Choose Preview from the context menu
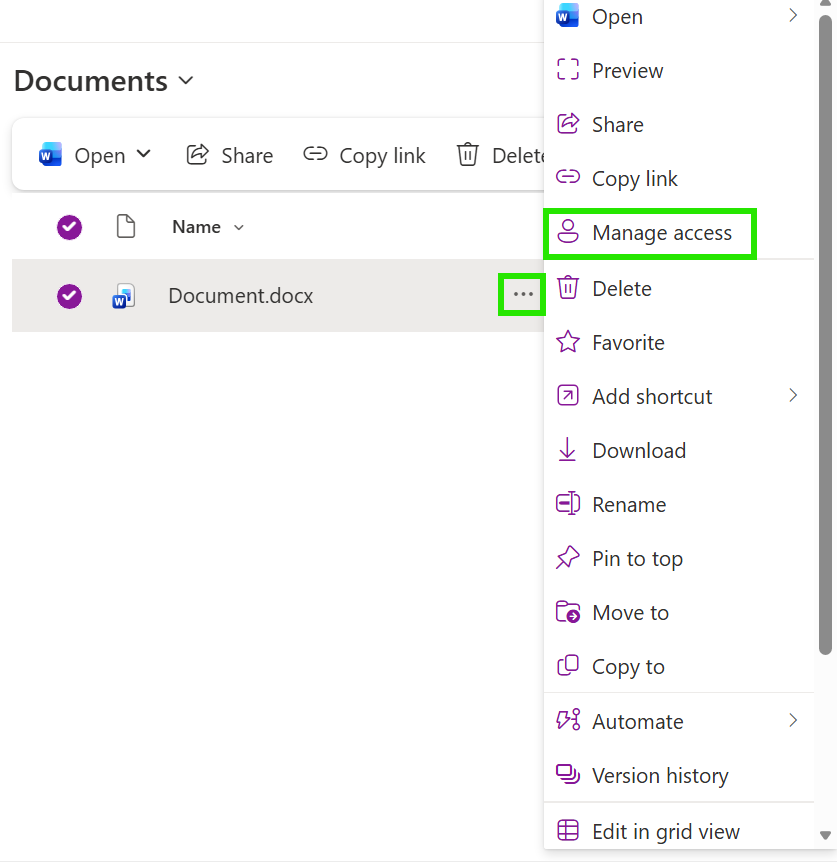The image size is (837, 862). point(679,70)
